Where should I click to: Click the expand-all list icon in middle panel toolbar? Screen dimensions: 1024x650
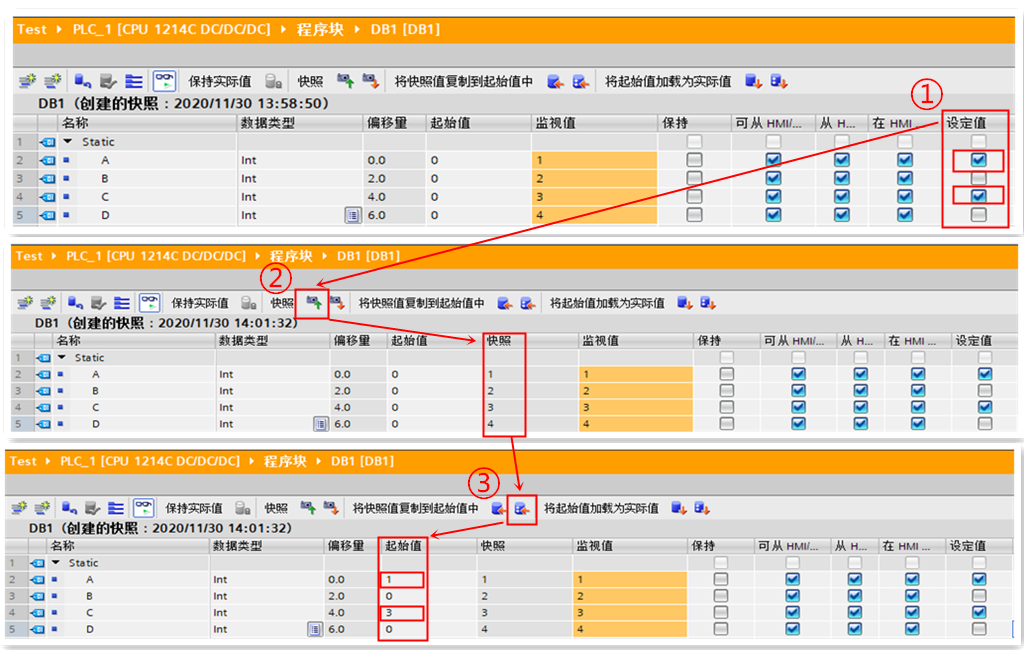(x=122, y=302)
